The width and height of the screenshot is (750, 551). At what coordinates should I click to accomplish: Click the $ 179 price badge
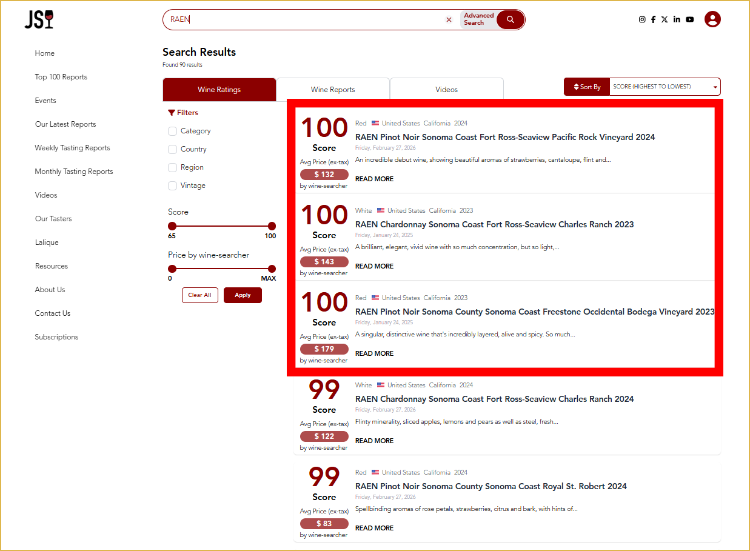click(324, 349)
